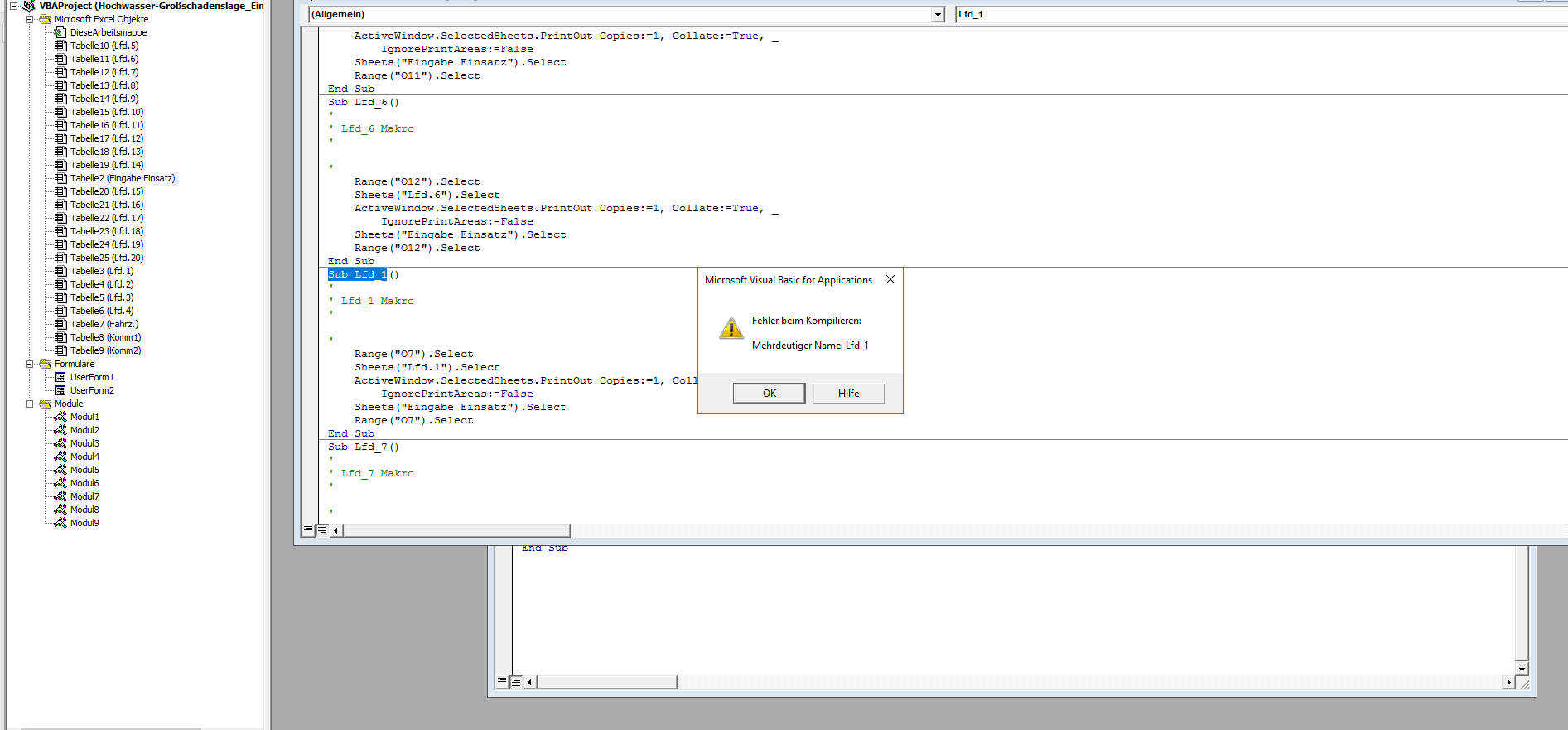Click the Hilfe button in the error dialog
Image resolution: width=1568 pixels, height=730 pixels.
(x=848, y=394)
